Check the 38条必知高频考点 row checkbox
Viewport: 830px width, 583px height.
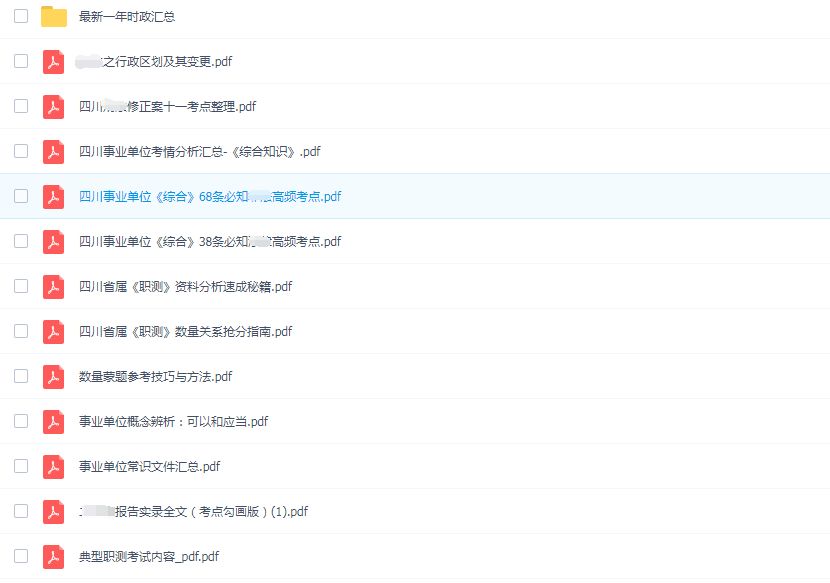click(21, 241)
